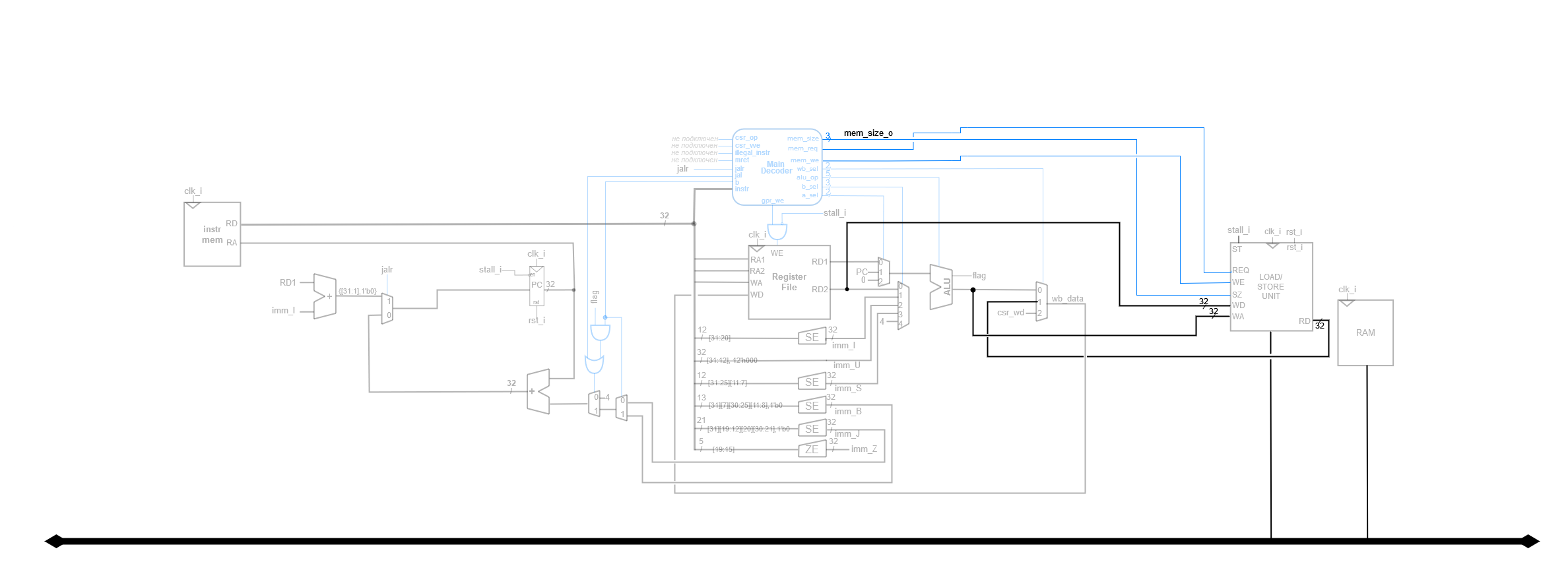Select the ZE block for imm_Z

(812, 449)
